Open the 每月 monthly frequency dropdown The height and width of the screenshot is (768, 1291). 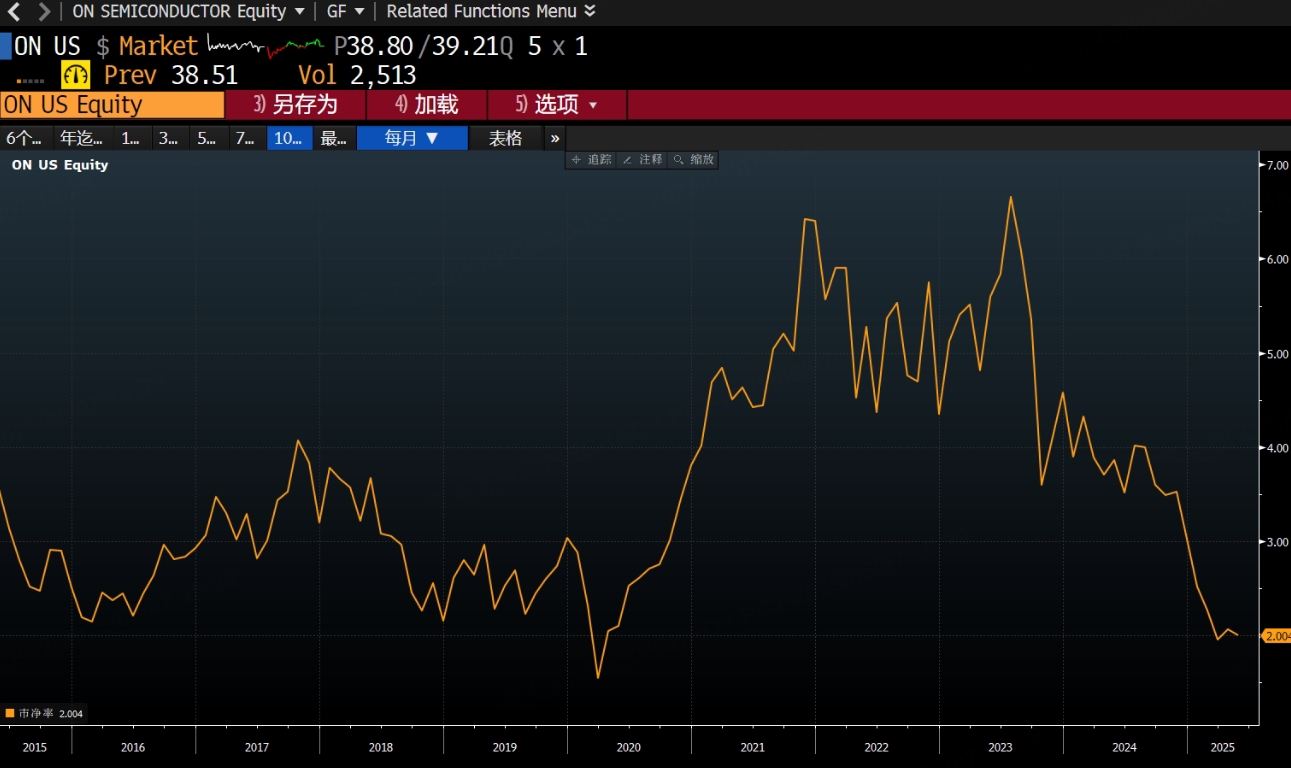[412, 138]
